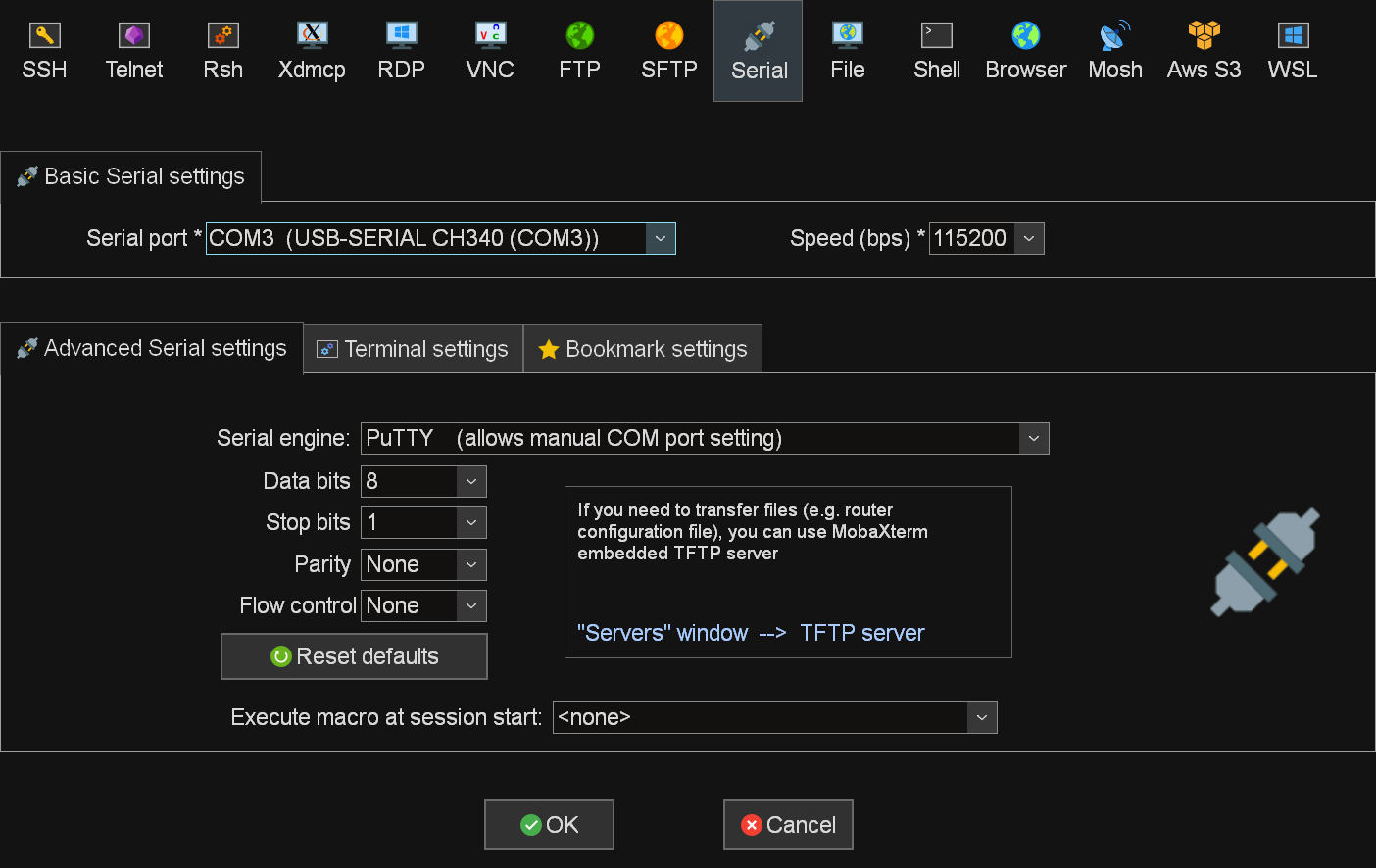Pick the Rsh session type
Image resolution: width=1376 pixels, height=868 pixels.
pos(223,51)
